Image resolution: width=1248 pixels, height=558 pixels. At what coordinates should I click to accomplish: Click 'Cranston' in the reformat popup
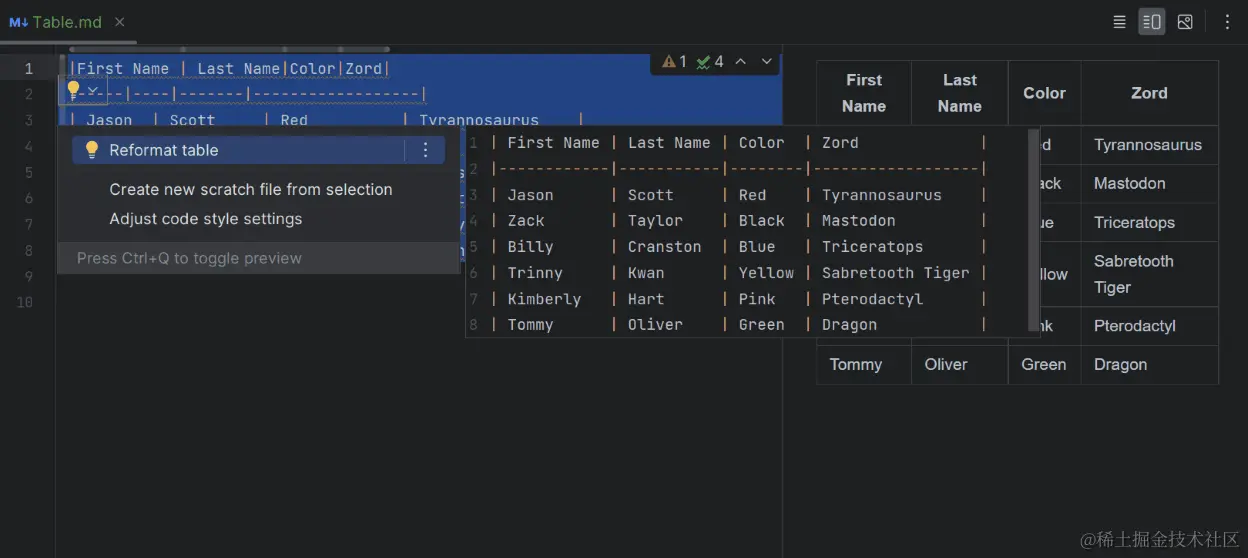coord(665,247)
